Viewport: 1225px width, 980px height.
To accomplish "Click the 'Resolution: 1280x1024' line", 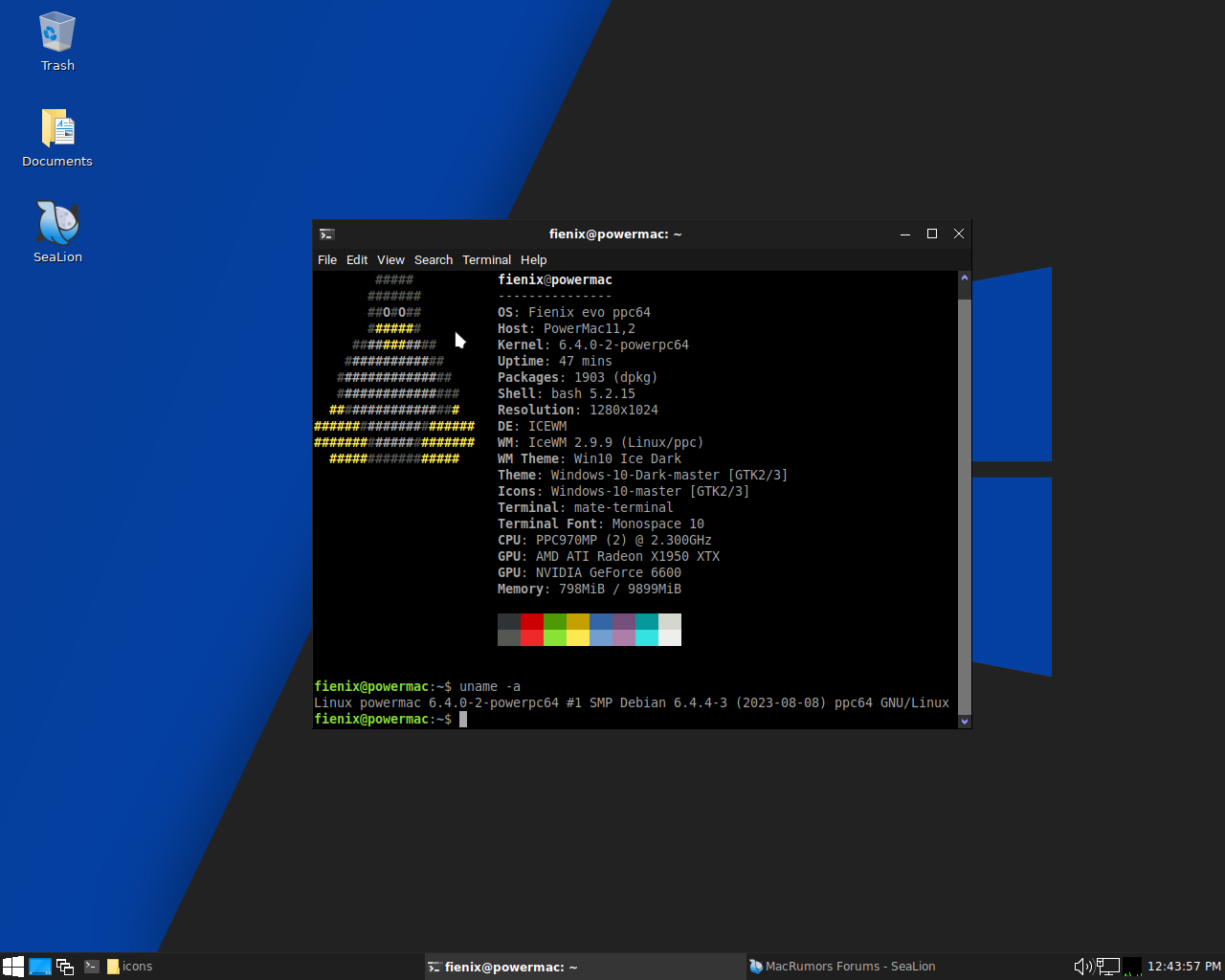I will pos(578,410).
